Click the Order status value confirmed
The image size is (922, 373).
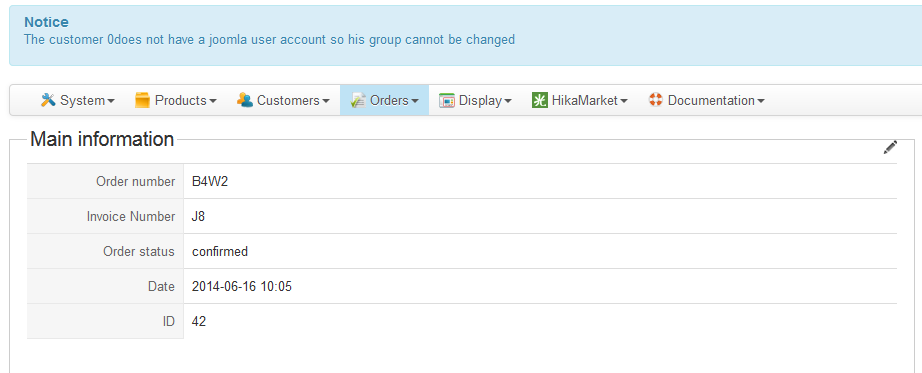220,251
